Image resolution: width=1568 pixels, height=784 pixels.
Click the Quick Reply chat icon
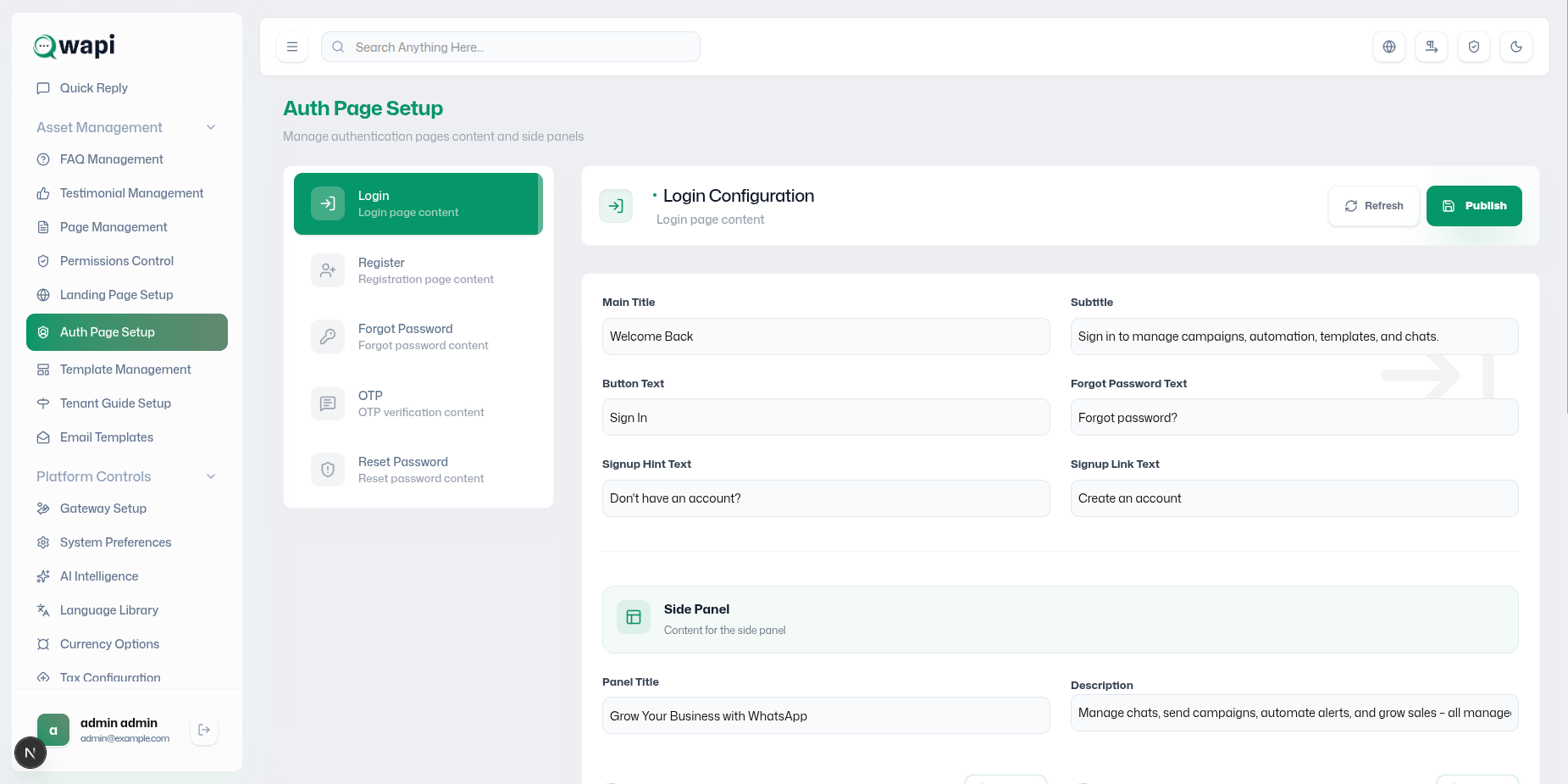point(43,88)
